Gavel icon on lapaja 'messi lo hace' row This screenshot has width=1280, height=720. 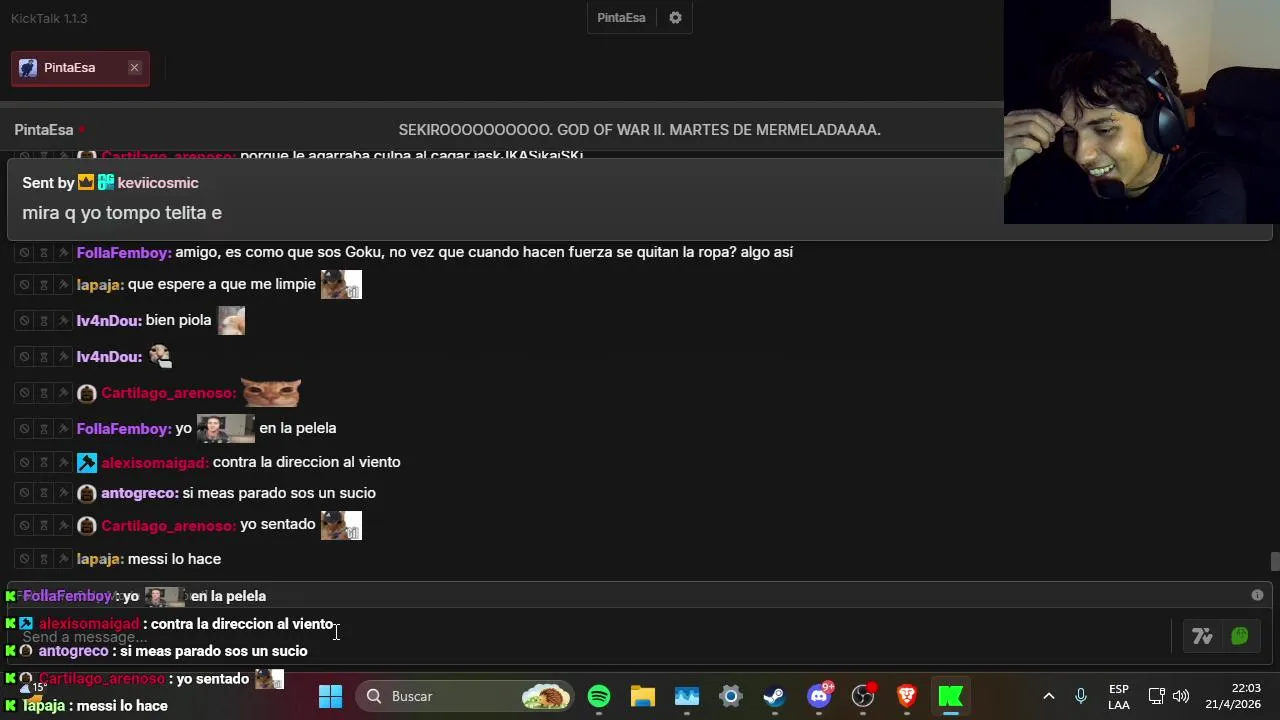point(63,559)
